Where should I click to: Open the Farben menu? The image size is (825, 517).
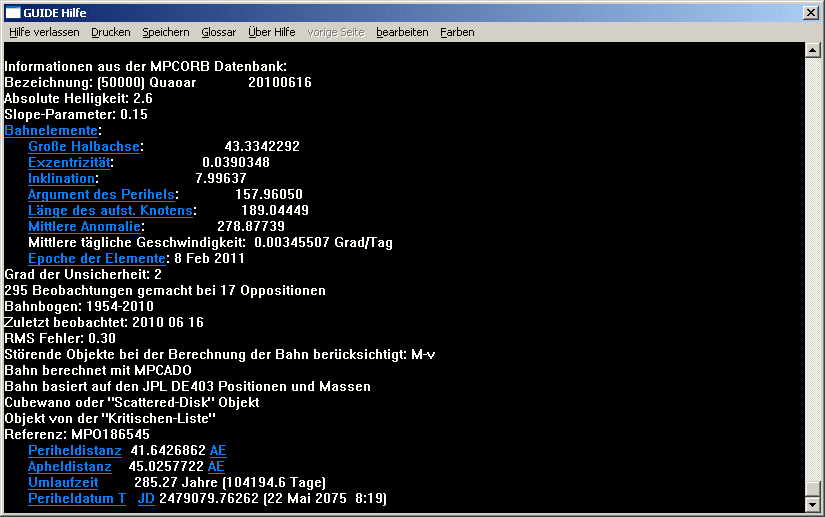(x=457, y=32)
